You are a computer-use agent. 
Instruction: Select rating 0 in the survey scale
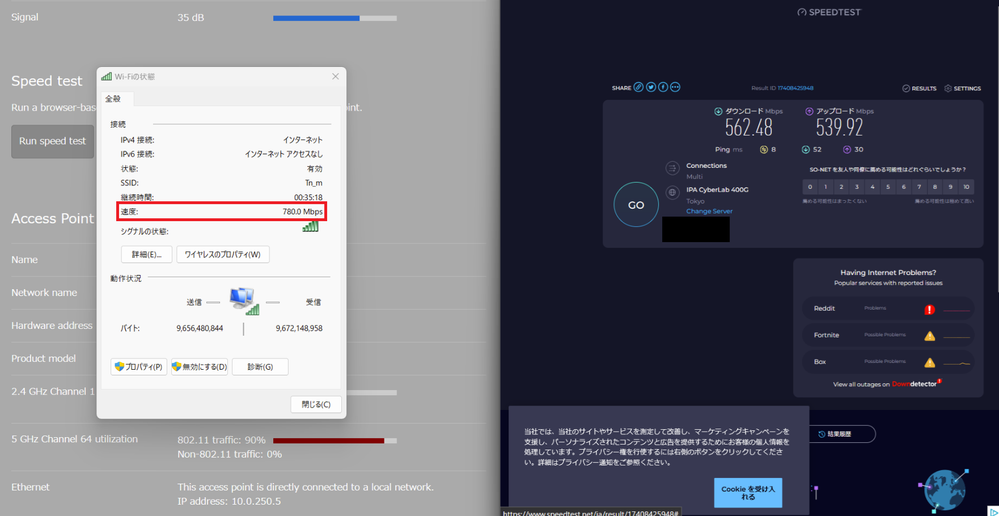pyautogui.click(x=810, y=187)
